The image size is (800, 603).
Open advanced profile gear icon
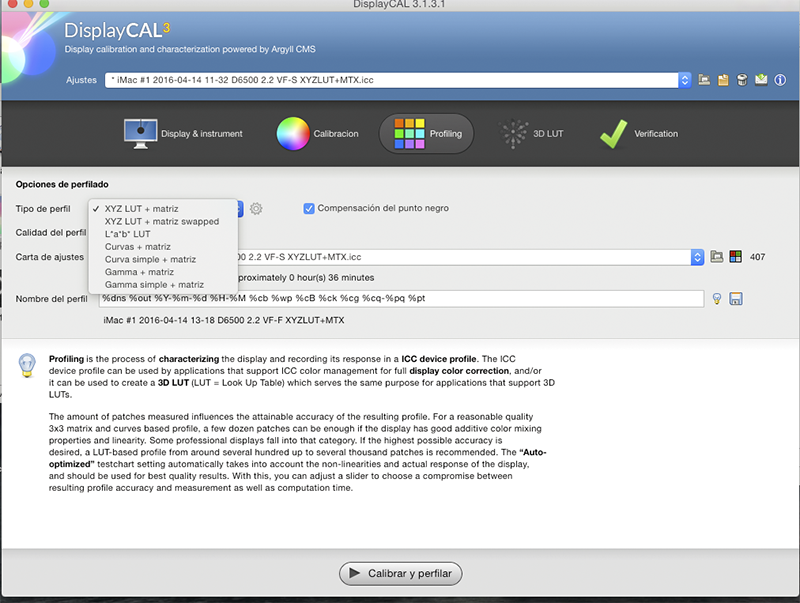click(256, 208)
